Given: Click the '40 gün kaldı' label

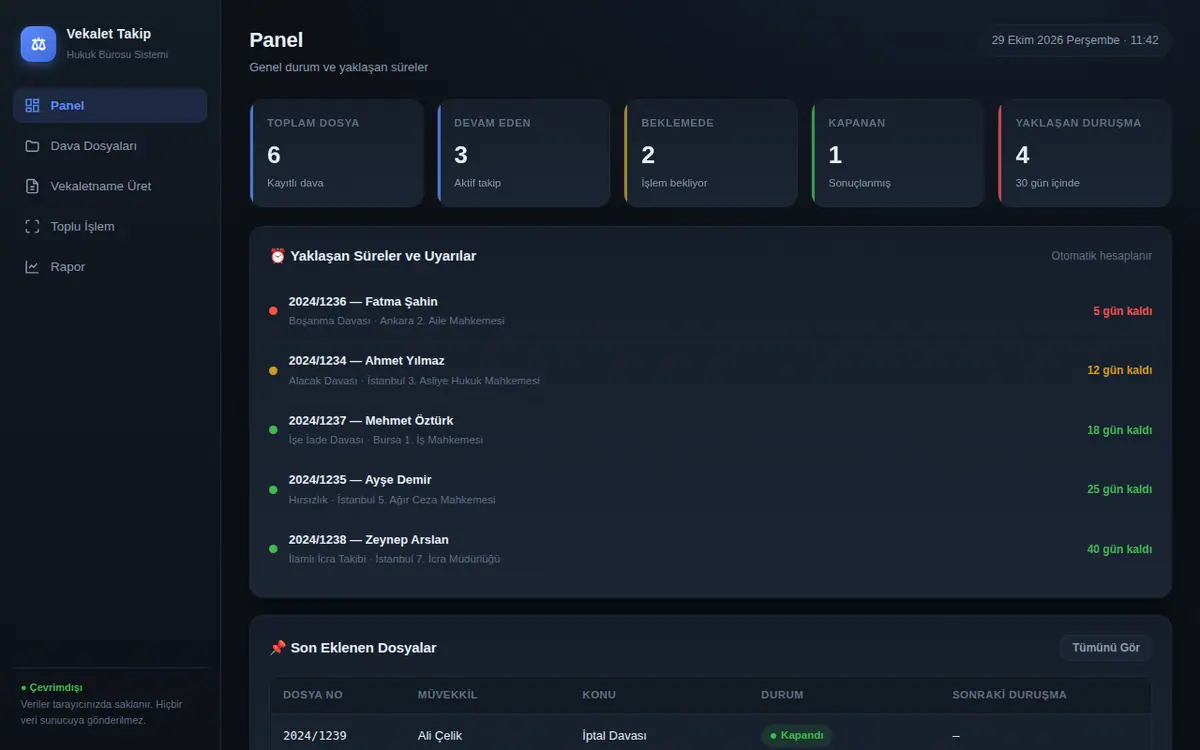Looking at the screenshot, I should point(1119,549).
